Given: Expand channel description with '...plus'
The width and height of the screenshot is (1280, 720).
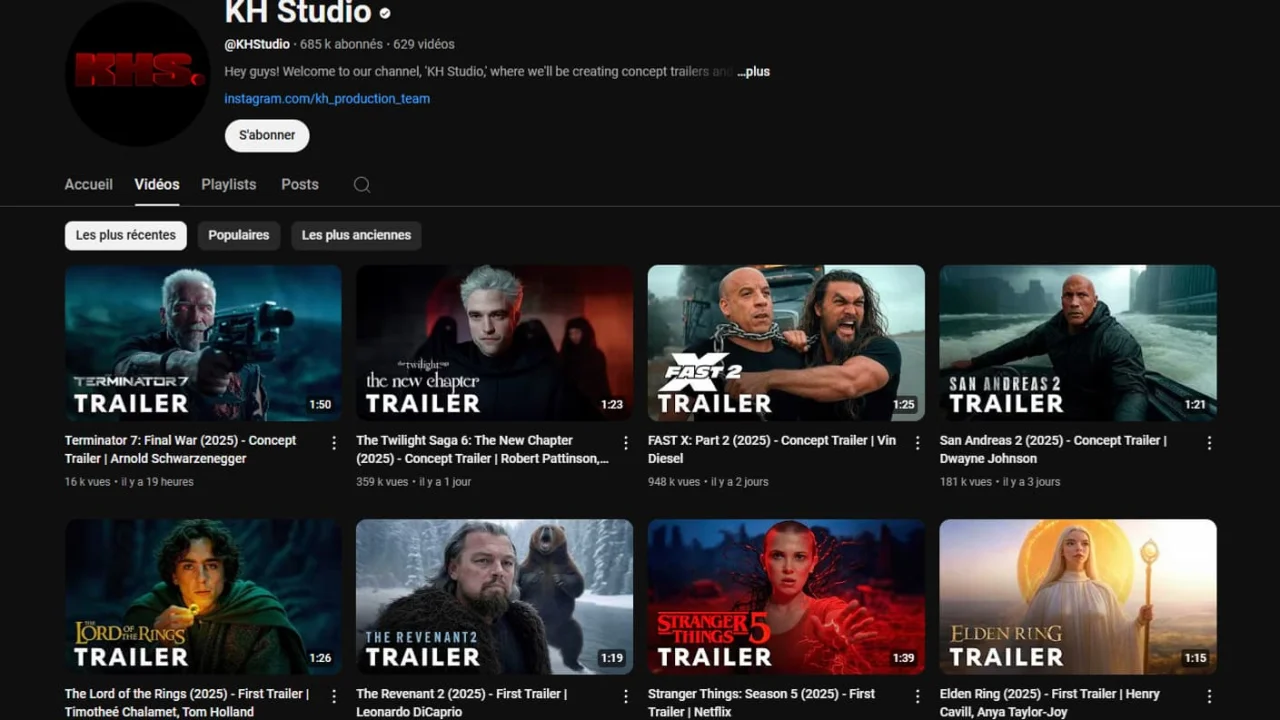Looking at the screenshot, I should 753,71.
